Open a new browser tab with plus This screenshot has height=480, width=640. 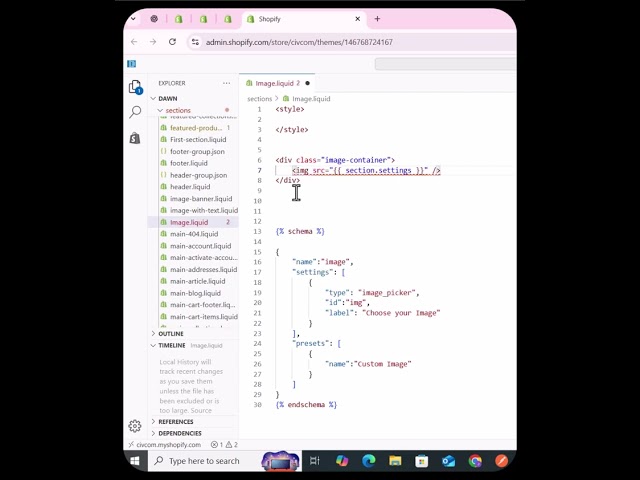(x=377, y=19)
